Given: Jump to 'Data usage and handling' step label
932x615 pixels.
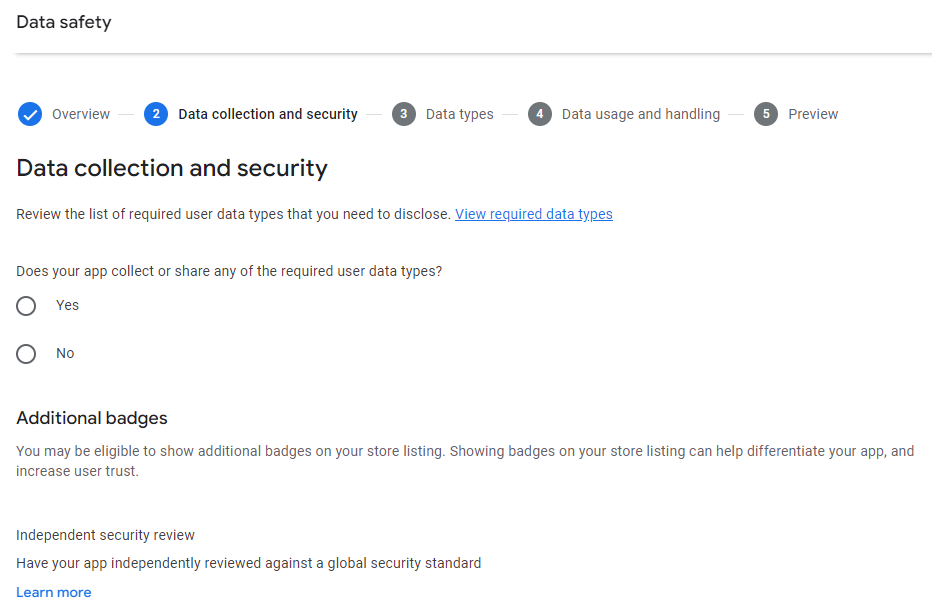Looking at the screenshot, I should point(640,114).
